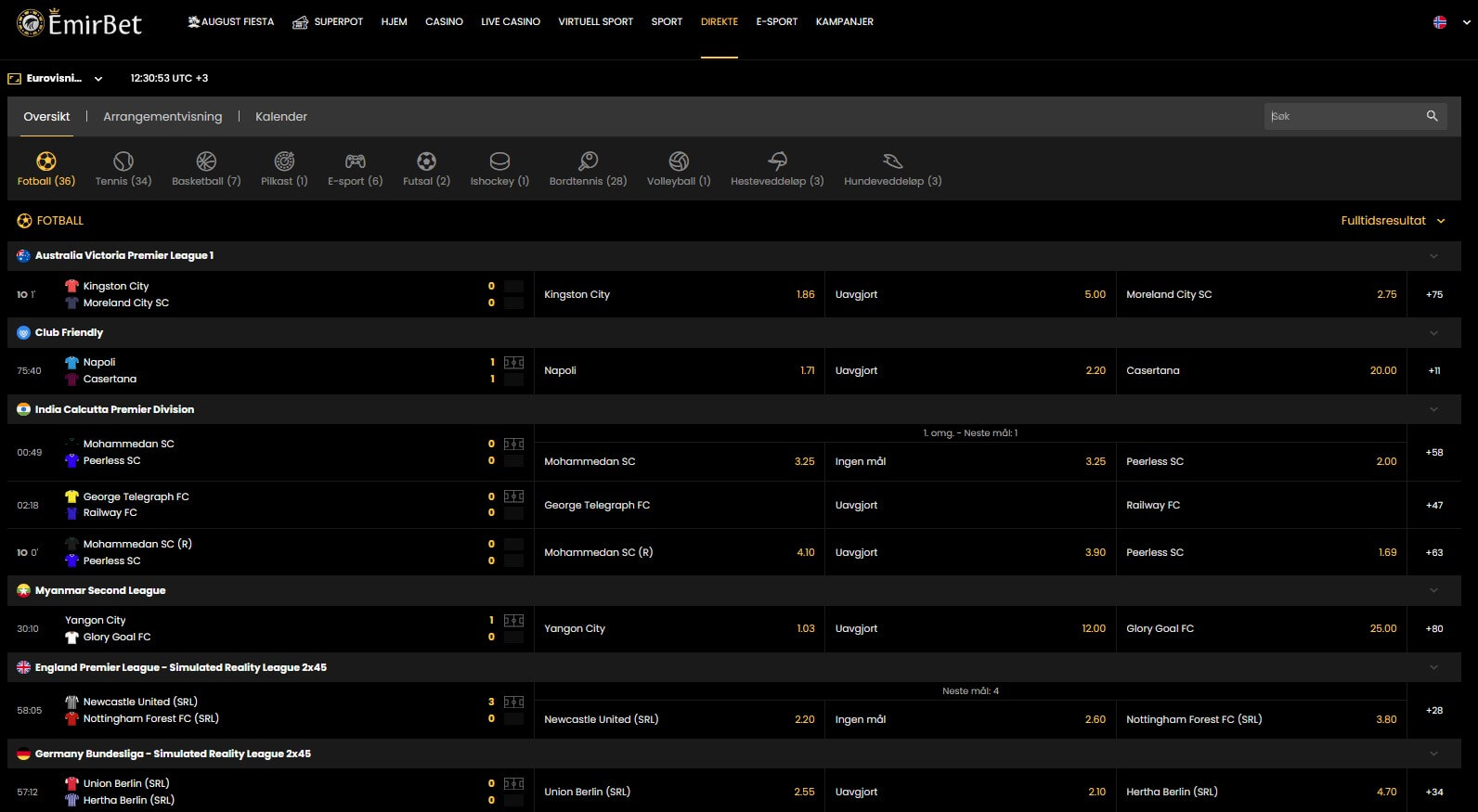Bet on Napoli at 1.71

680,371
